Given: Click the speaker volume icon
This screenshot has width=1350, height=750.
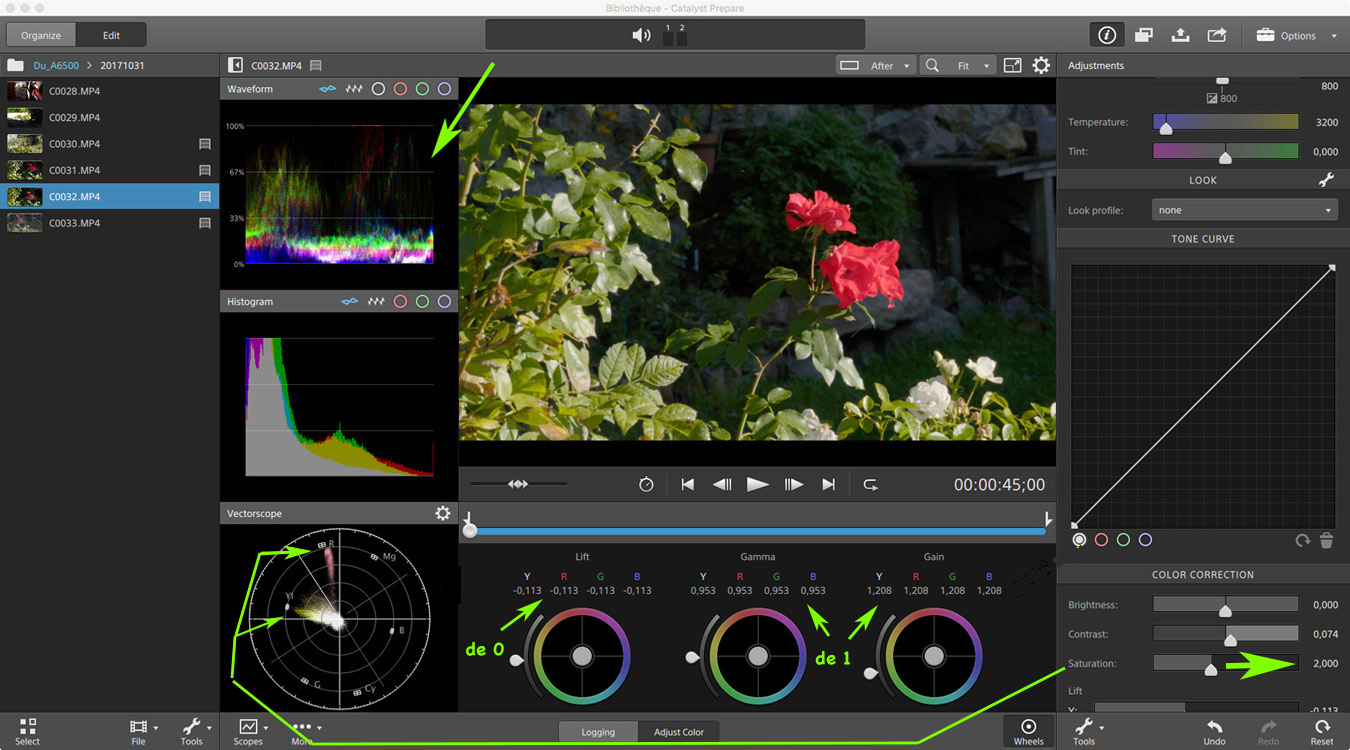Looking at the screenshot, I should tap(641, 35).
